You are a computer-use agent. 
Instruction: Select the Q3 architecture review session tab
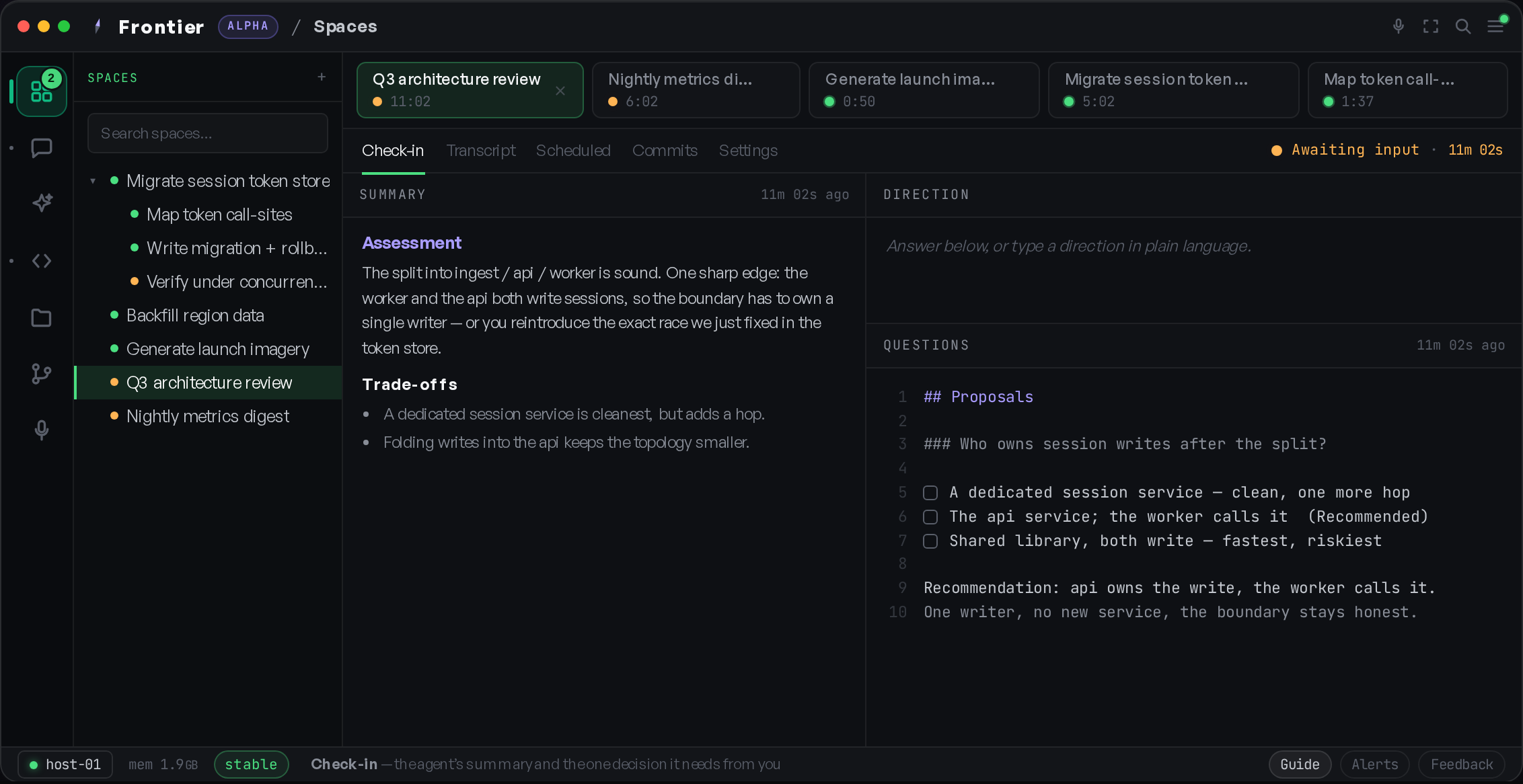click(470, 90)
